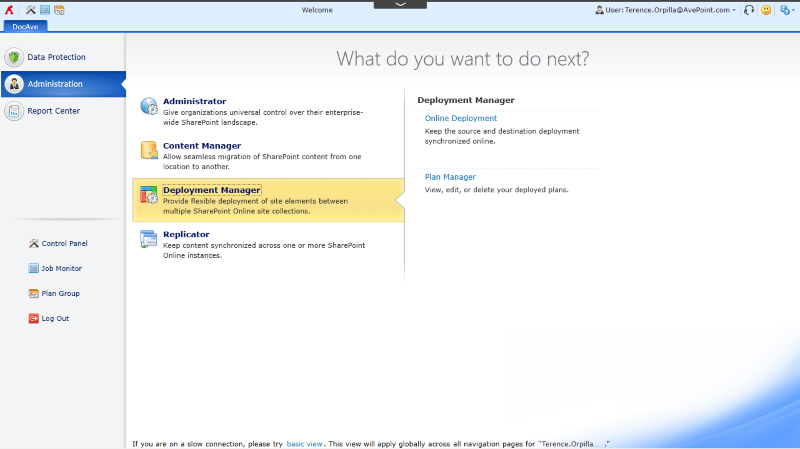This screenshot has height=449, width=800.
Task: Click the Administration person icon
Action: click(x=14, y=84)
